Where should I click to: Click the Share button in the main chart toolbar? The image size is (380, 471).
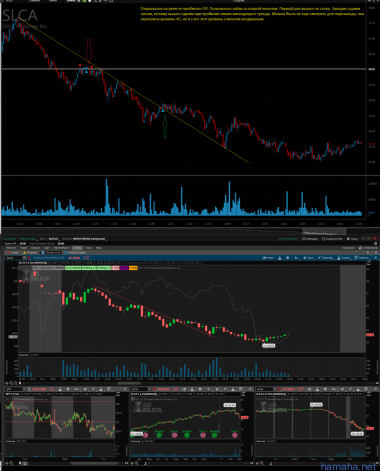(268, 258)
